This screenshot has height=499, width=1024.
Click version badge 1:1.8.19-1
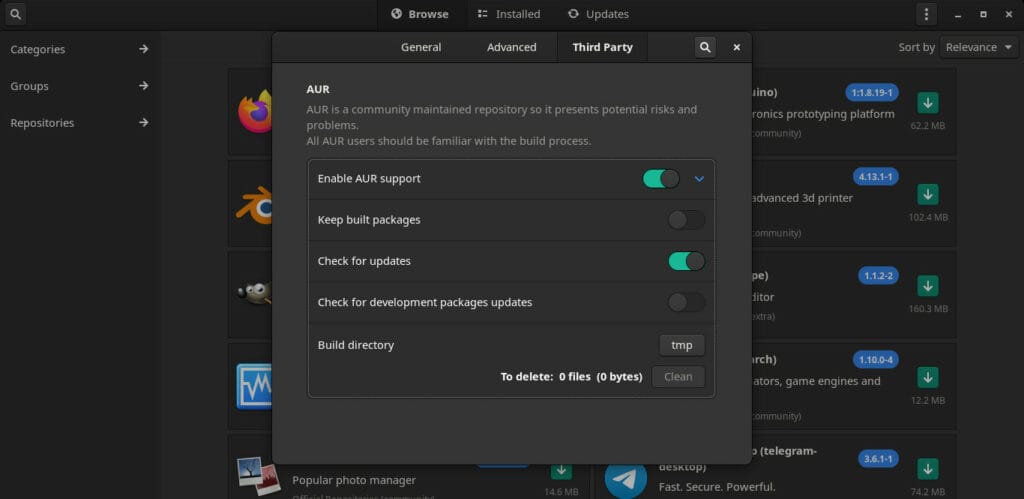(x=872, y=93)
